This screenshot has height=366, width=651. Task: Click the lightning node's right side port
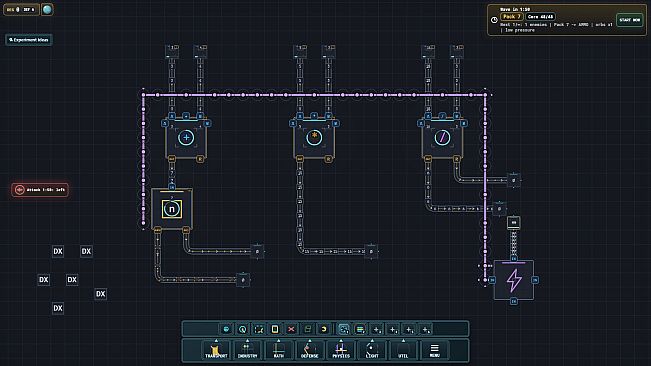(535, 280)
